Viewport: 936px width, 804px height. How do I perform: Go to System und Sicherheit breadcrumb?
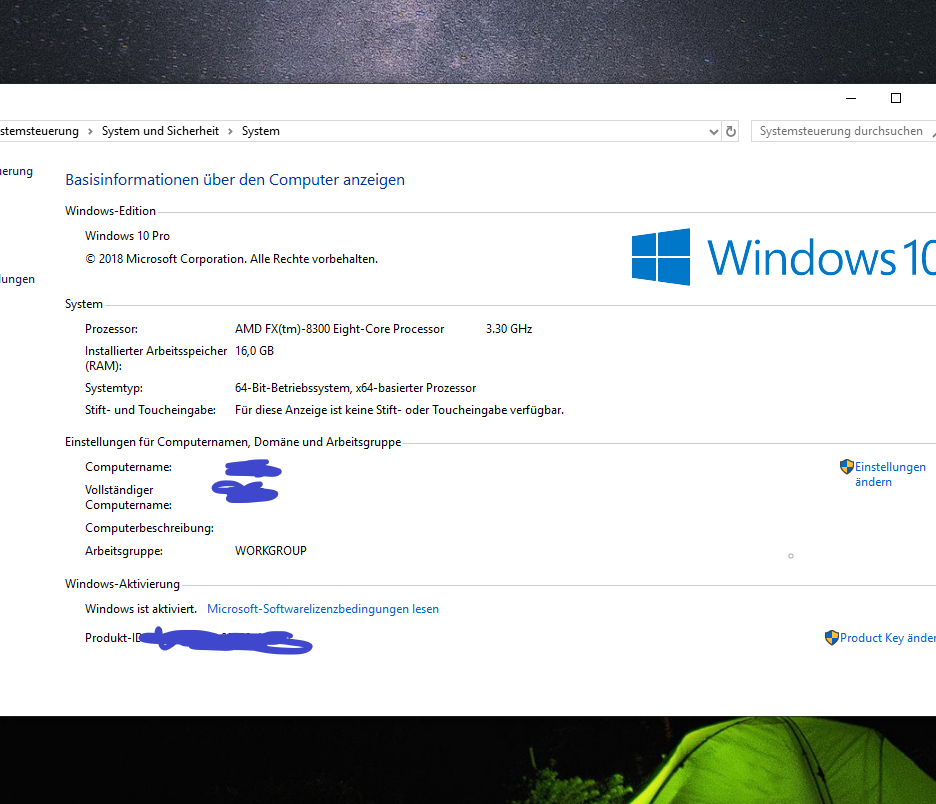160,131
